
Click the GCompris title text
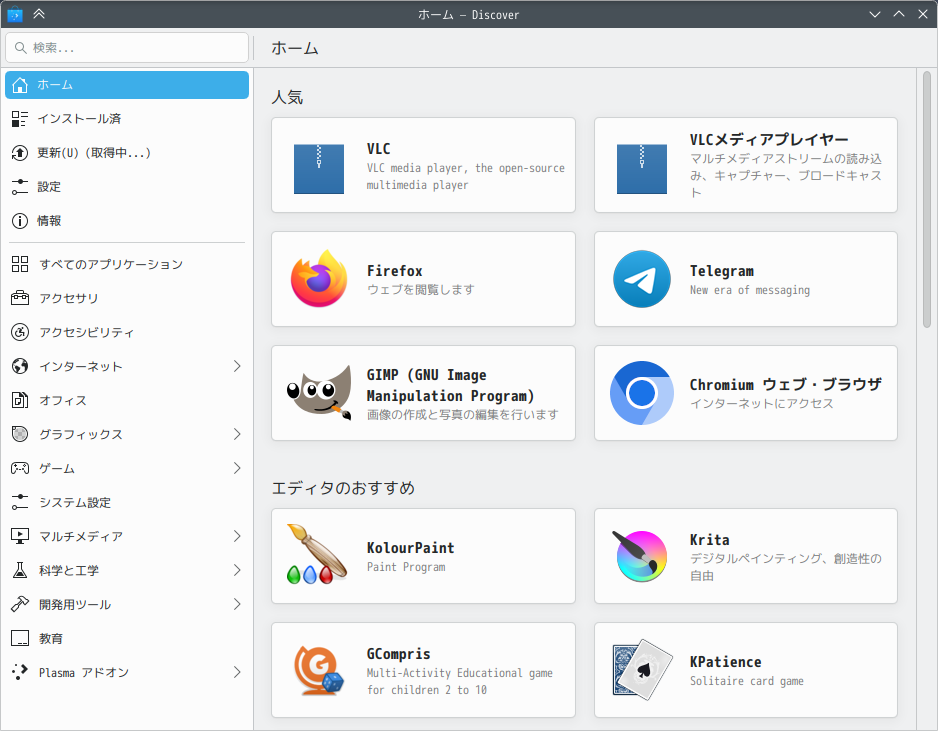coord(398,654)
